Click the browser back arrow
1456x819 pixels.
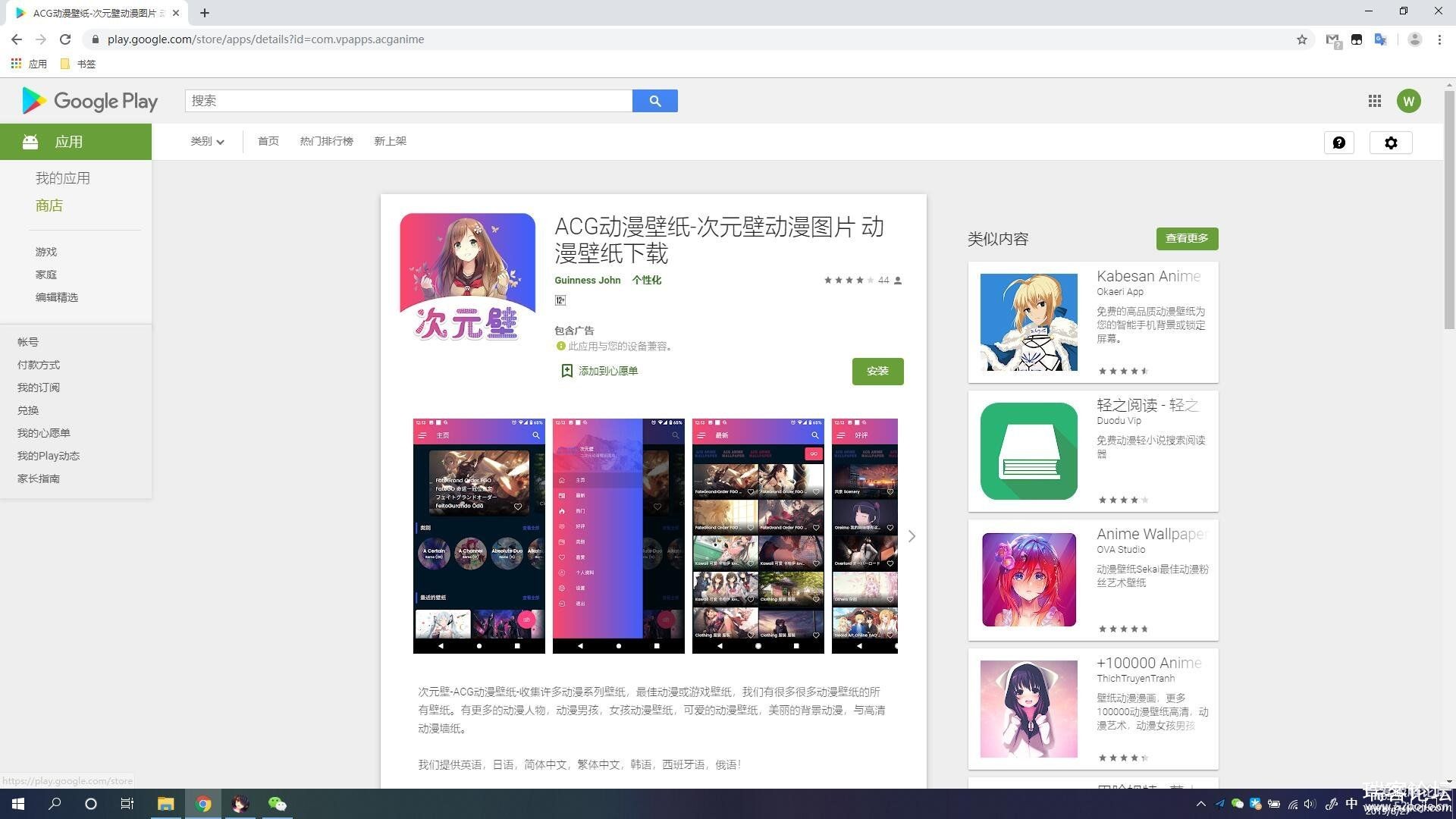point(17,39)
